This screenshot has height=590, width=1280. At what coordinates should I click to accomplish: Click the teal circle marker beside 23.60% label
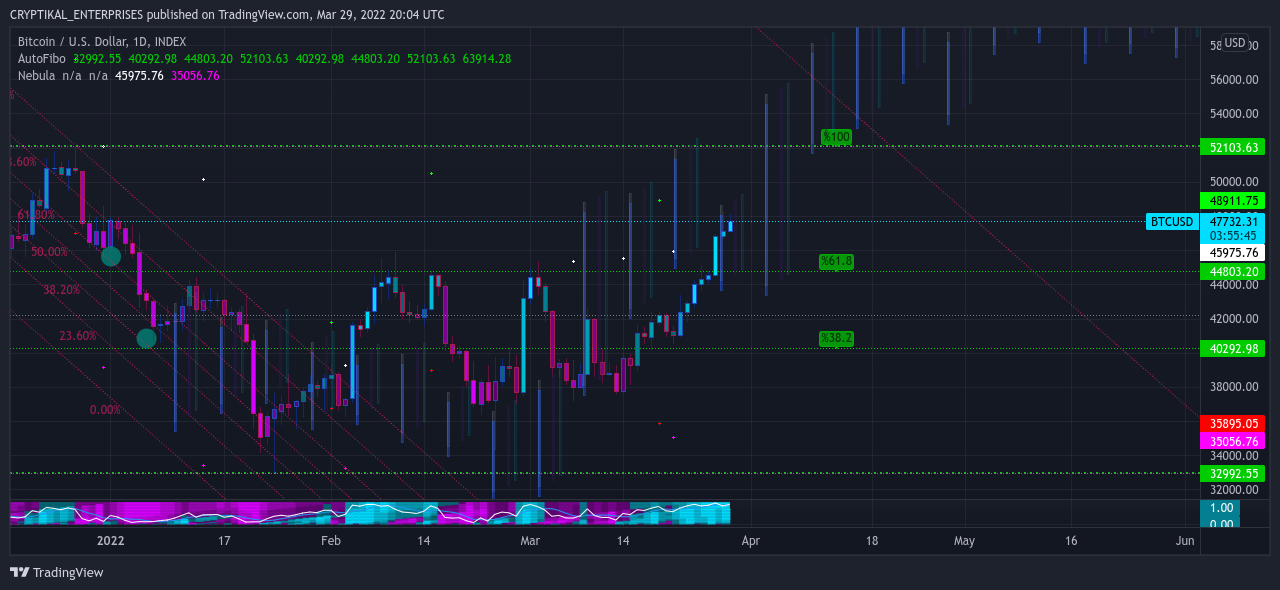pos(146,338)
